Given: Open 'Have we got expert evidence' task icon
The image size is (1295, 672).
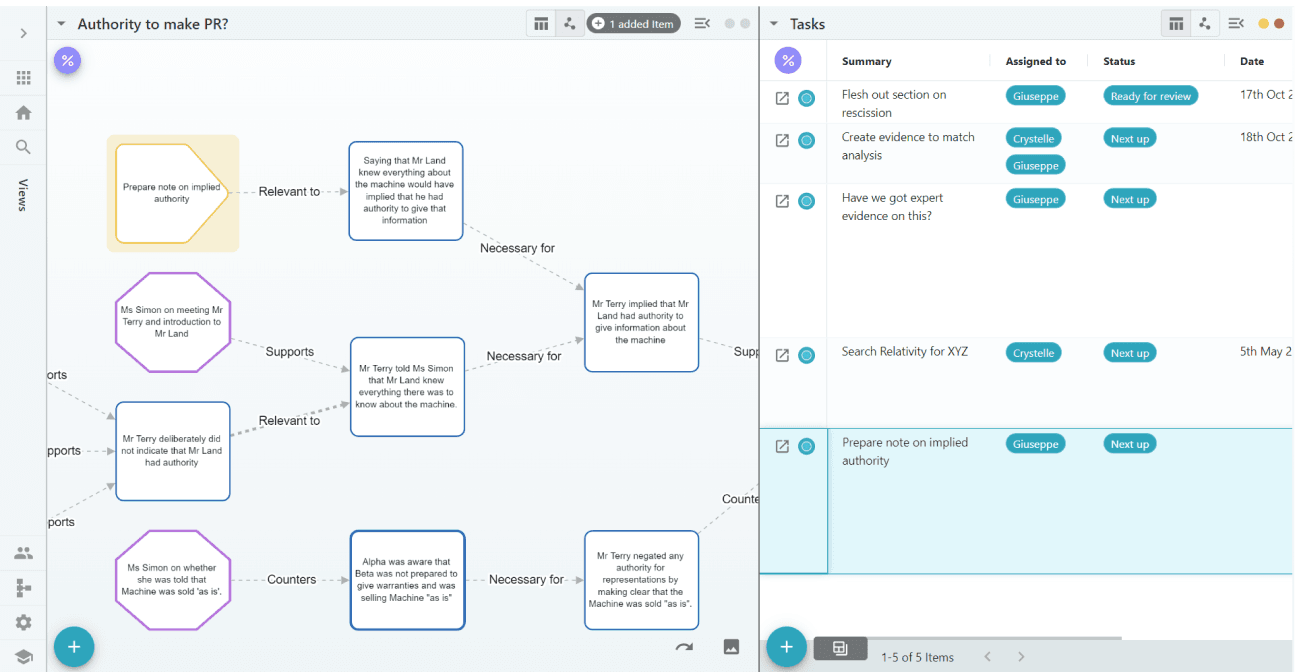Looking at the screenshot, I should point(783,201).
